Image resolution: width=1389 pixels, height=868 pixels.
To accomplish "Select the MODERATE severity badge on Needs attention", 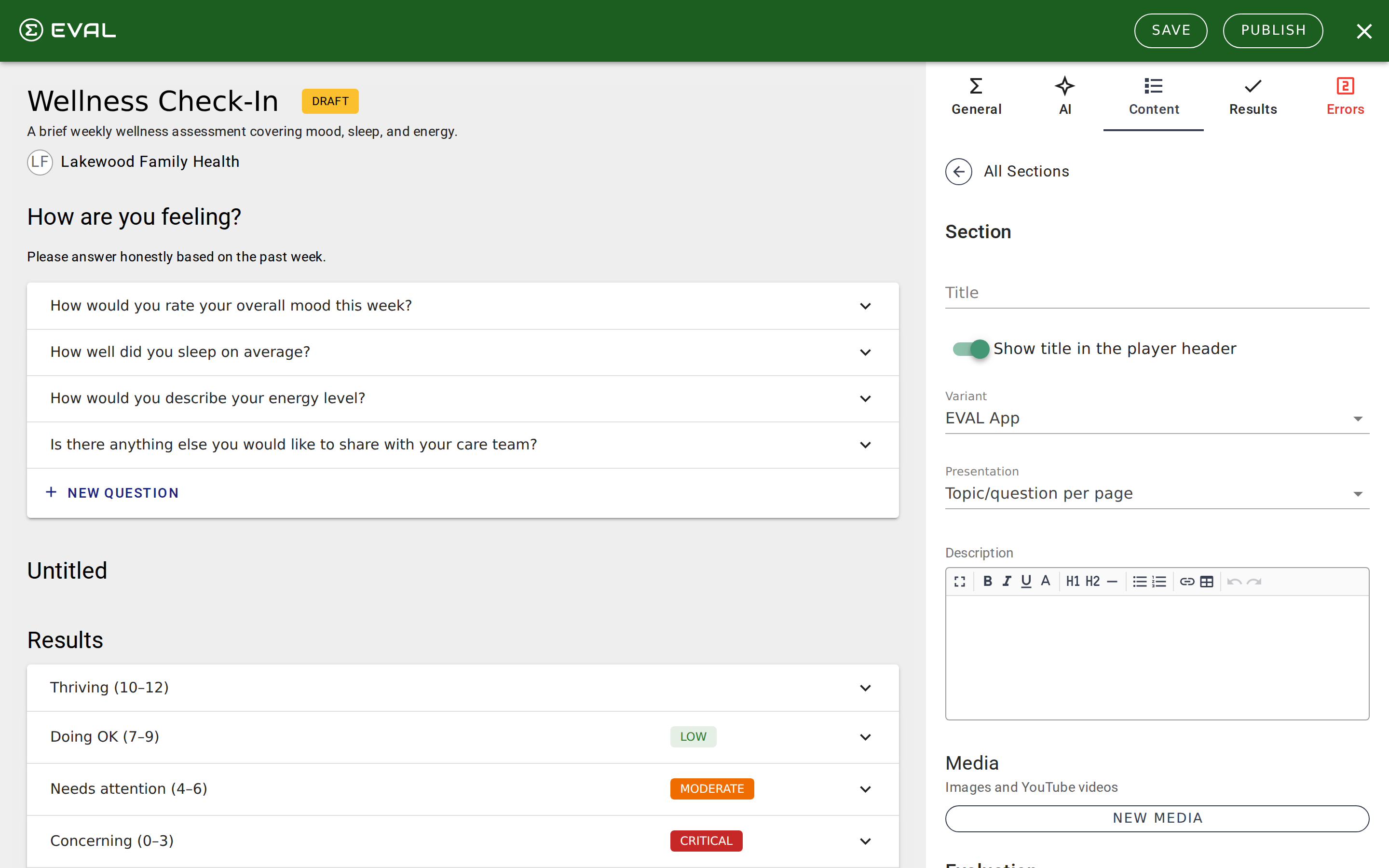I will tap(712, 788).
